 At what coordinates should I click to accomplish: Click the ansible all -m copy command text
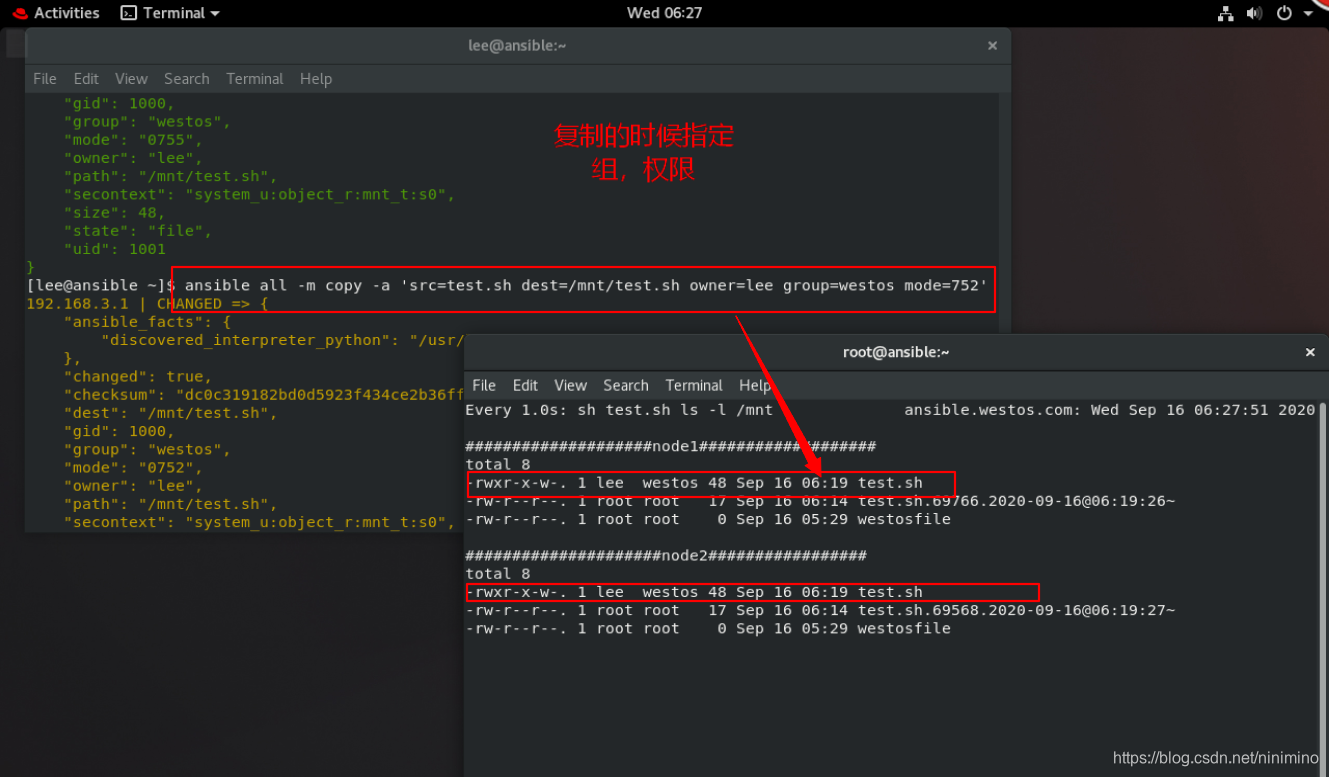click(586, 285)
